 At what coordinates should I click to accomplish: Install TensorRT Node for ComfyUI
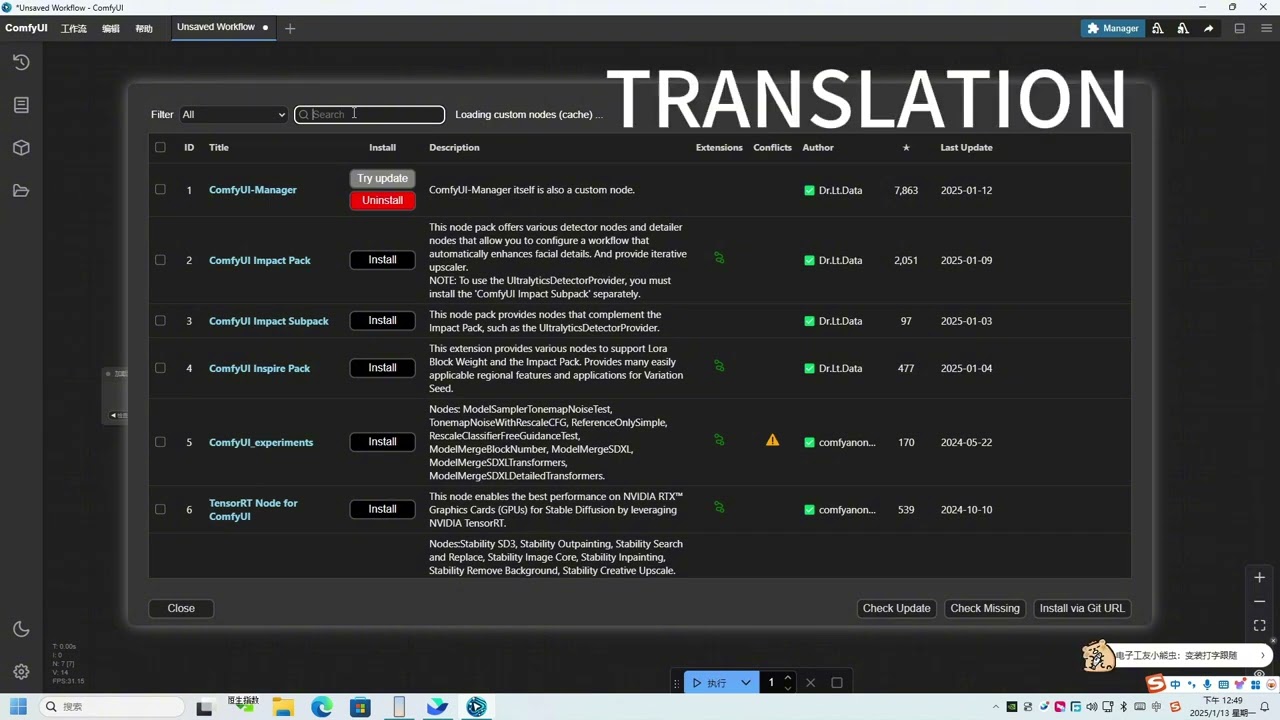(x=382, y=509)
